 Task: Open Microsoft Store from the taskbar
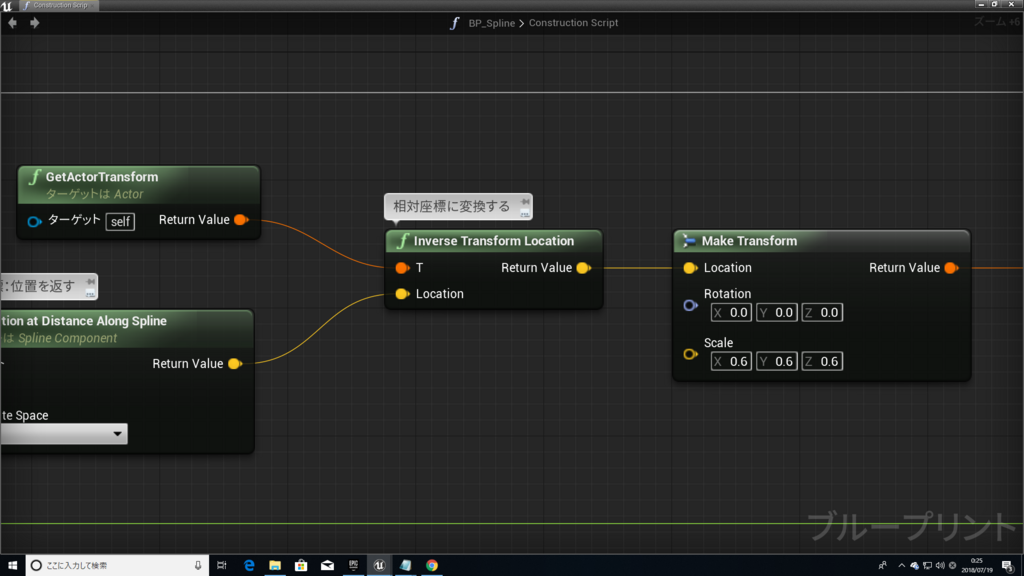301,566
